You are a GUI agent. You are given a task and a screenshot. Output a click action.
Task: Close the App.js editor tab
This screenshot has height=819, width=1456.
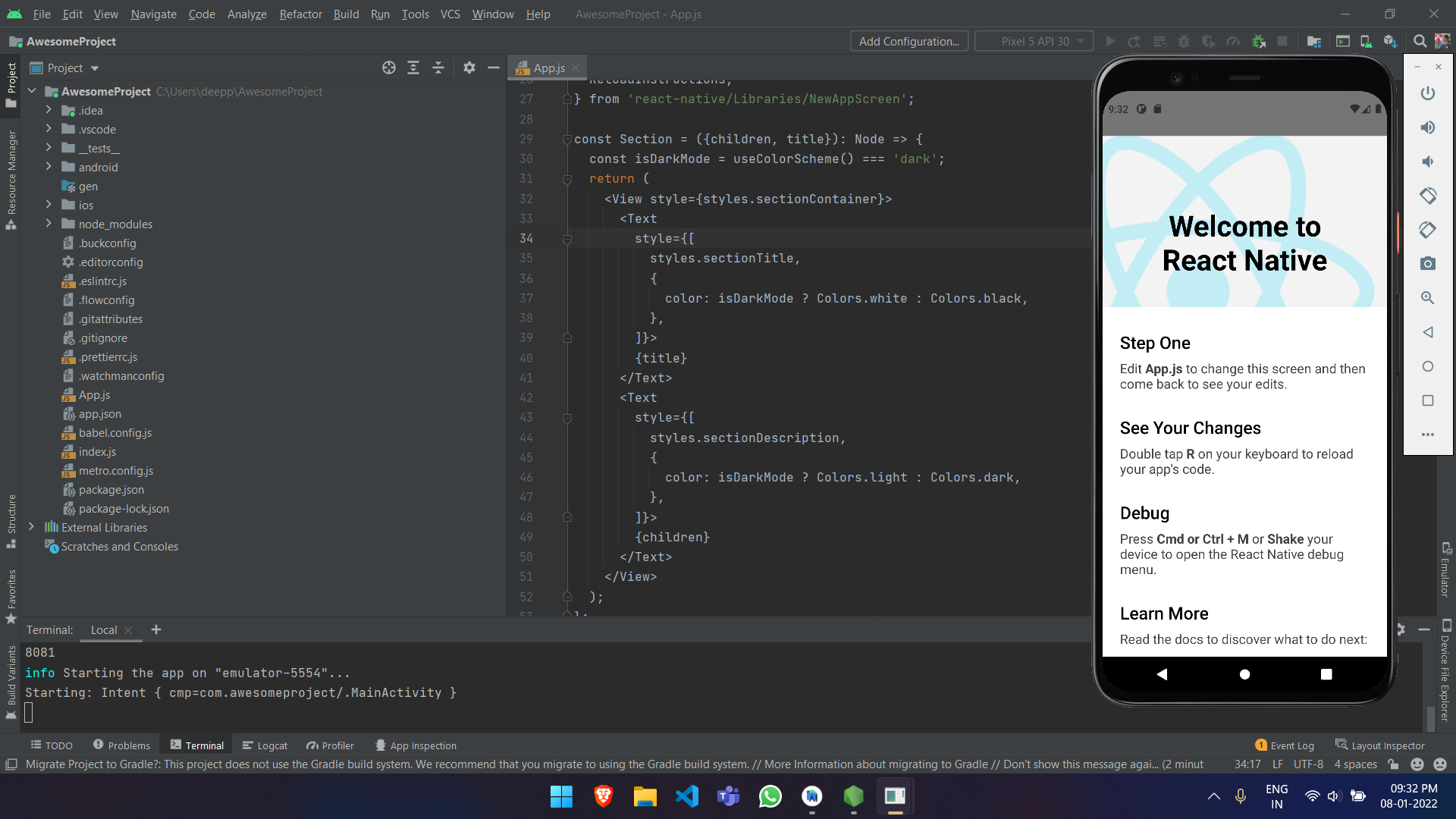pos(576,68)
